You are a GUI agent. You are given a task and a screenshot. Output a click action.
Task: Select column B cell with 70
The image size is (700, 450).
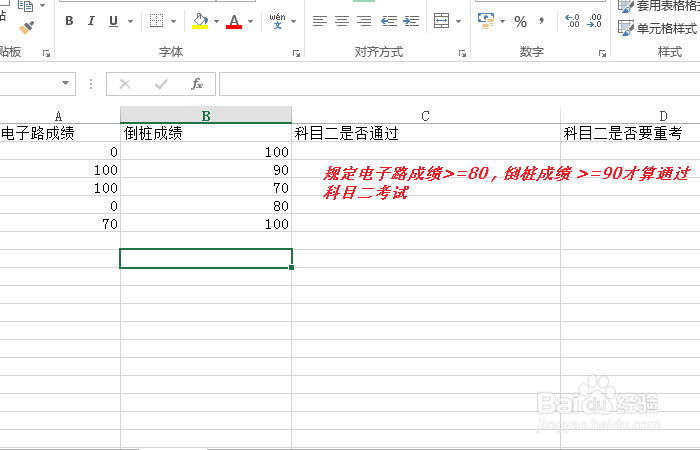[x=206, y=188]
